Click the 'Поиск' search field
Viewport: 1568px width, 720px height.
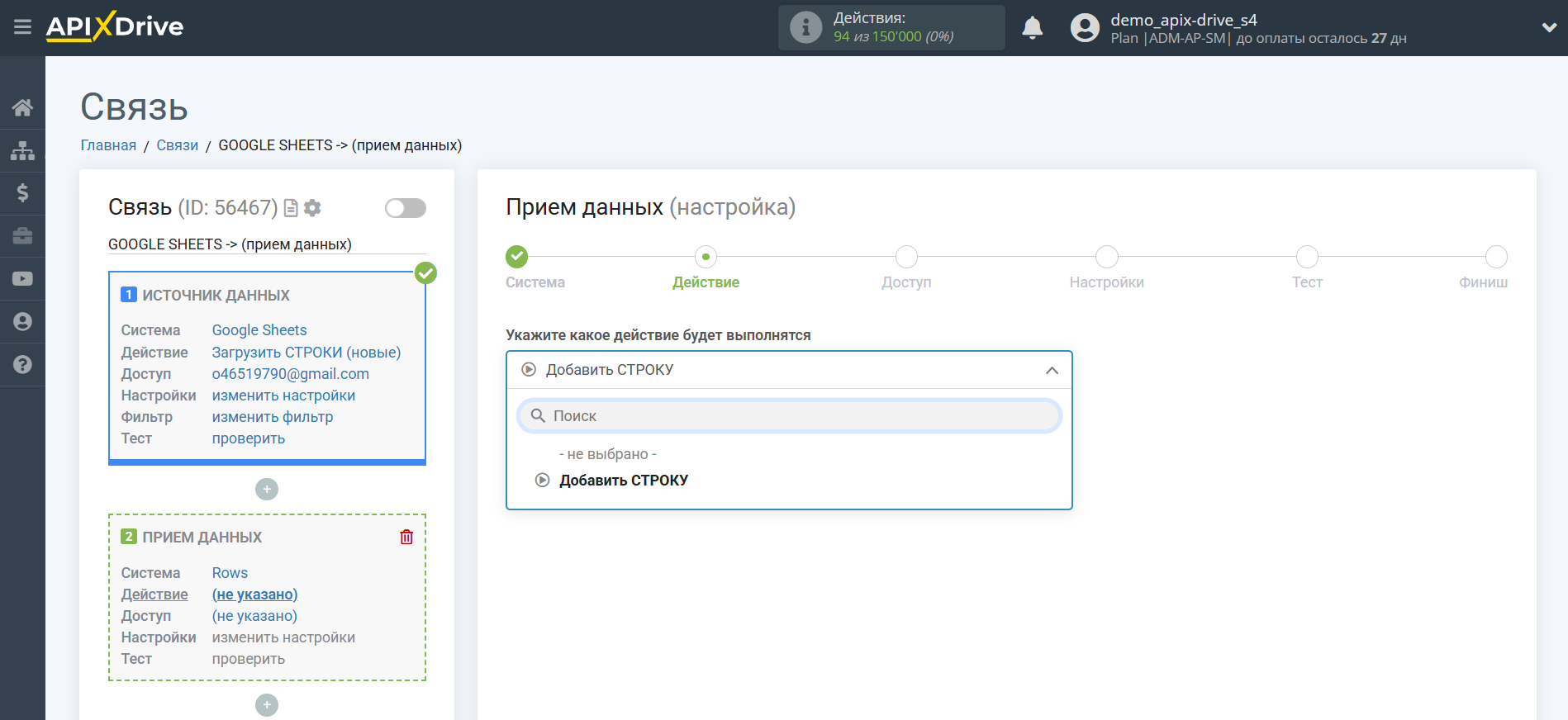[x=789, y=416]
